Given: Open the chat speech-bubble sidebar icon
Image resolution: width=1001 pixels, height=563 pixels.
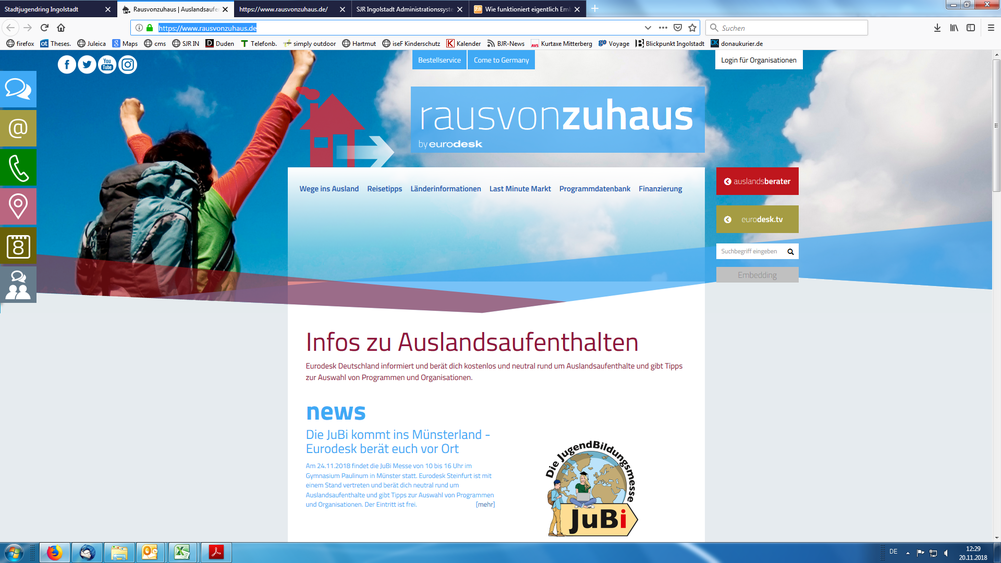Looking at the screenshot, I should click(x=18, y=89).
